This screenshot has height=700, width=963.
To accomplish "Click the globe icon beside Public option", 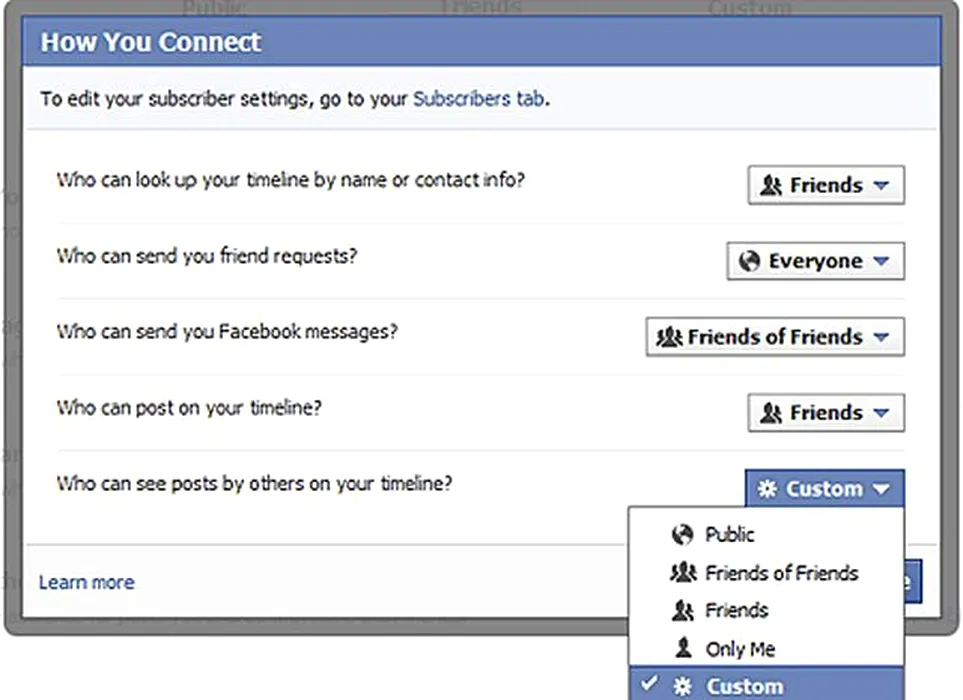I will point(682,535).
